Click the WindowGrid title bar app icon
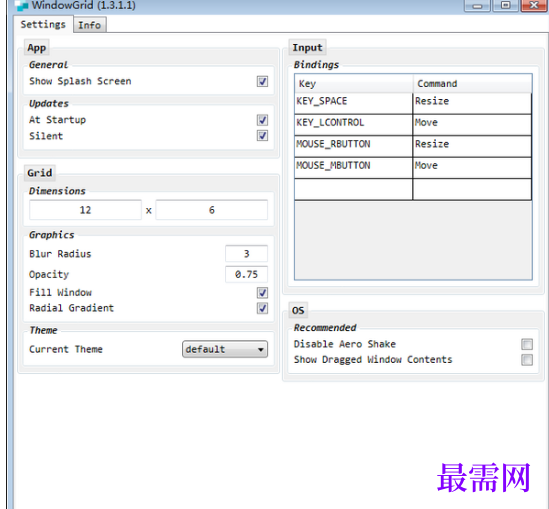Screen dimensions: 549x509 pyautogui.click(x=22, y=5)
